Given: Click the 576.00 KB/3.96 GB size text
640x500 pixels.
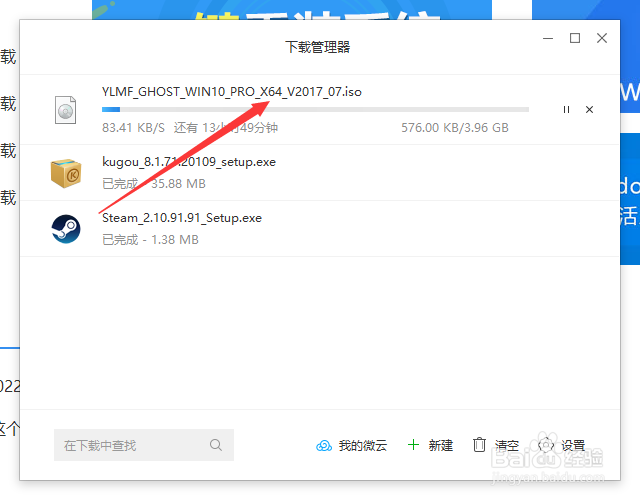Looking at the screenshot, I should tap(455, 128).
